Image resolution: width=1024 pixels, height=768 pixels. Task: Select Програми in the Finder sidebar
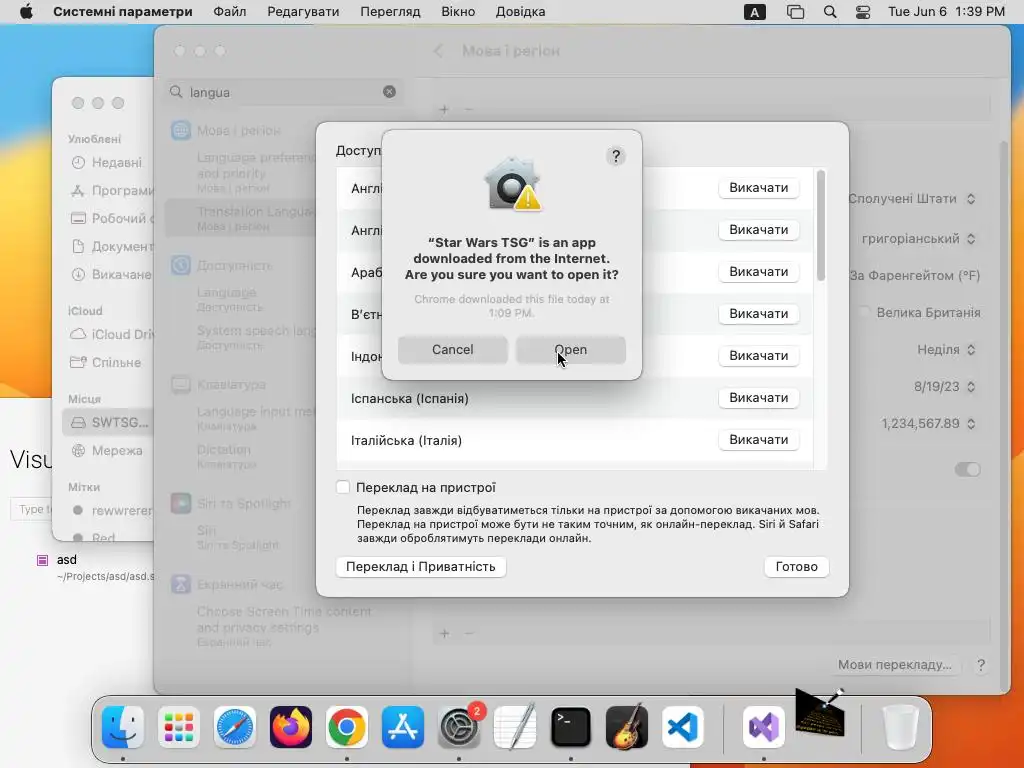coord(111,191)
